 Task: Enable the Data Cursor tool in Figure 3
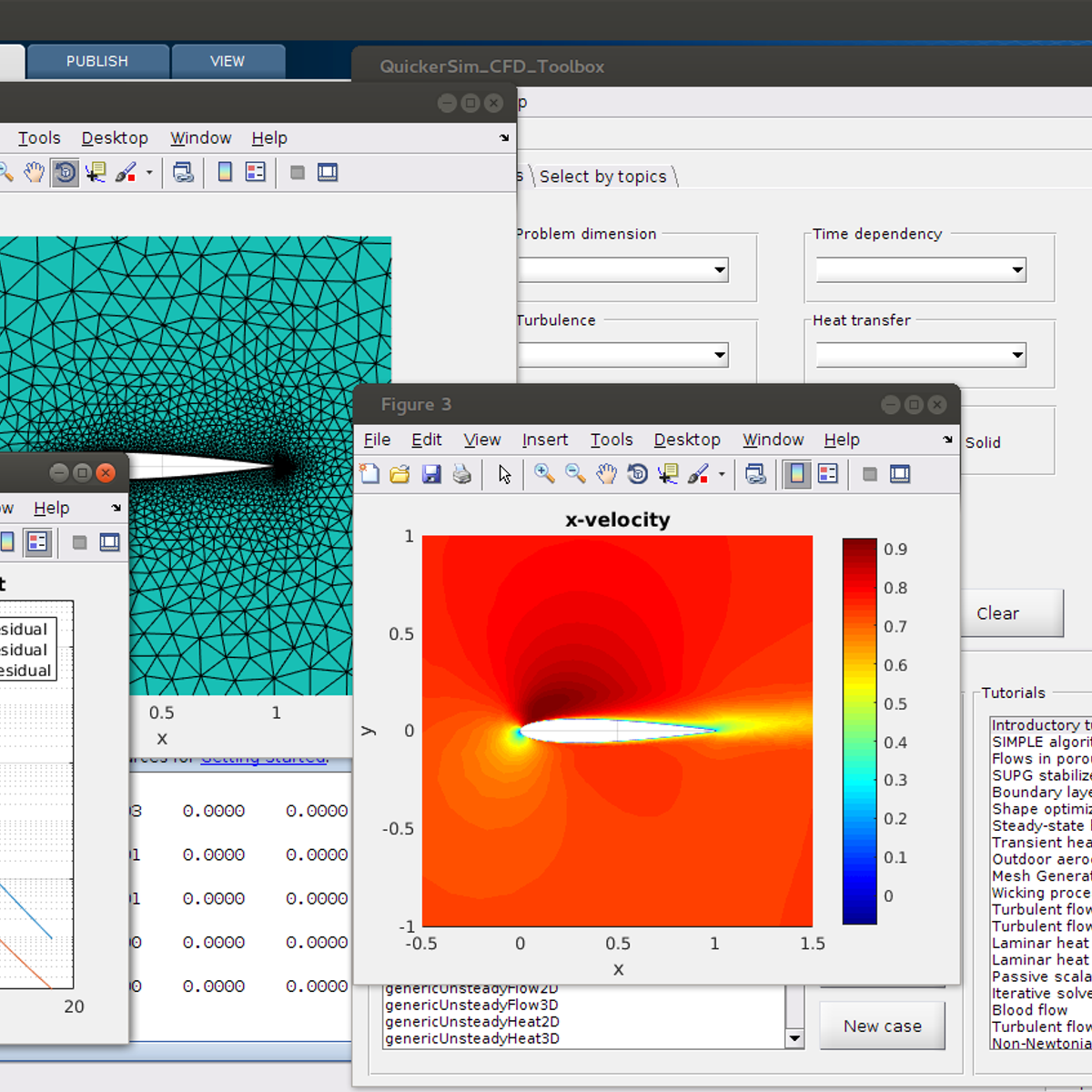point(669,473)
